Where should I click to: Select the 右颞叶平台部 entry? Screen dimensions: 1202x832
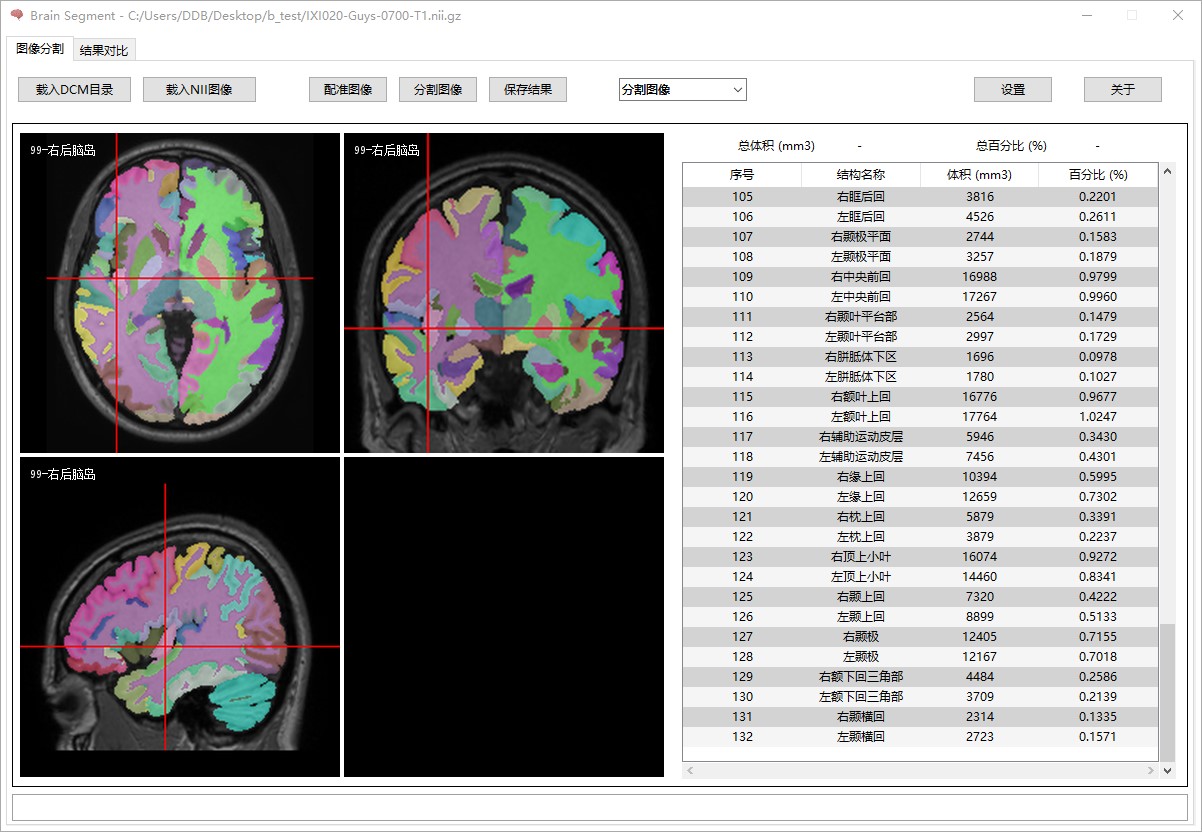coord(861,317)
